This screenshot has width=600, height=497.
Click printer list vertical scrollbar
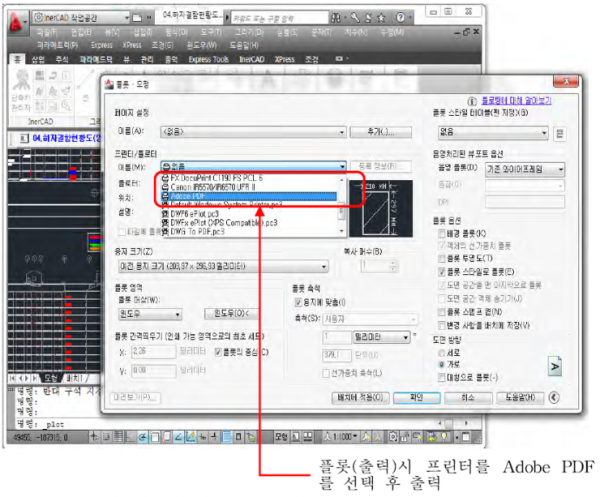click(x=342, y=205)
